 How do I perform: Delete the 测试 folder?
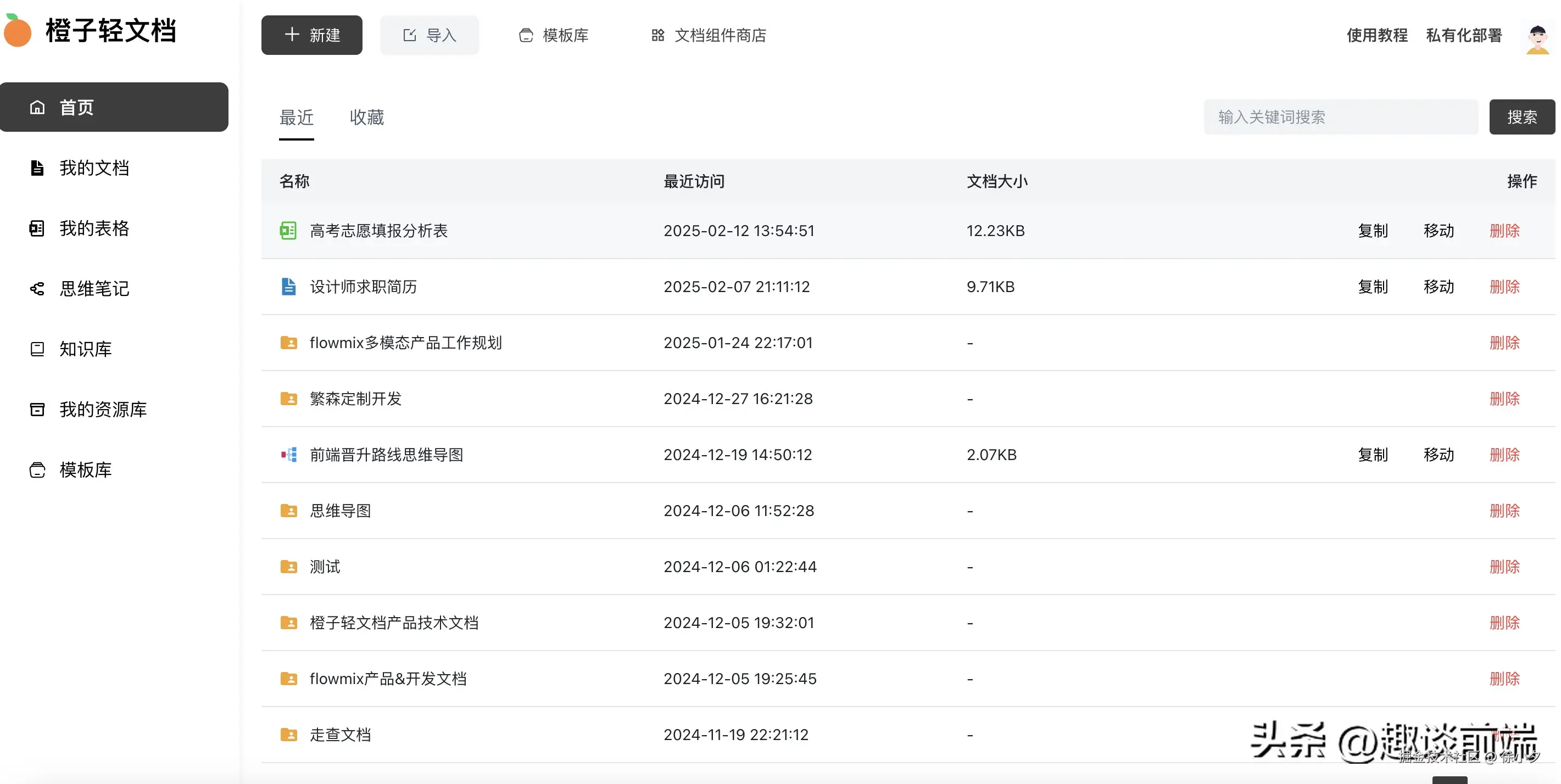1504,567
